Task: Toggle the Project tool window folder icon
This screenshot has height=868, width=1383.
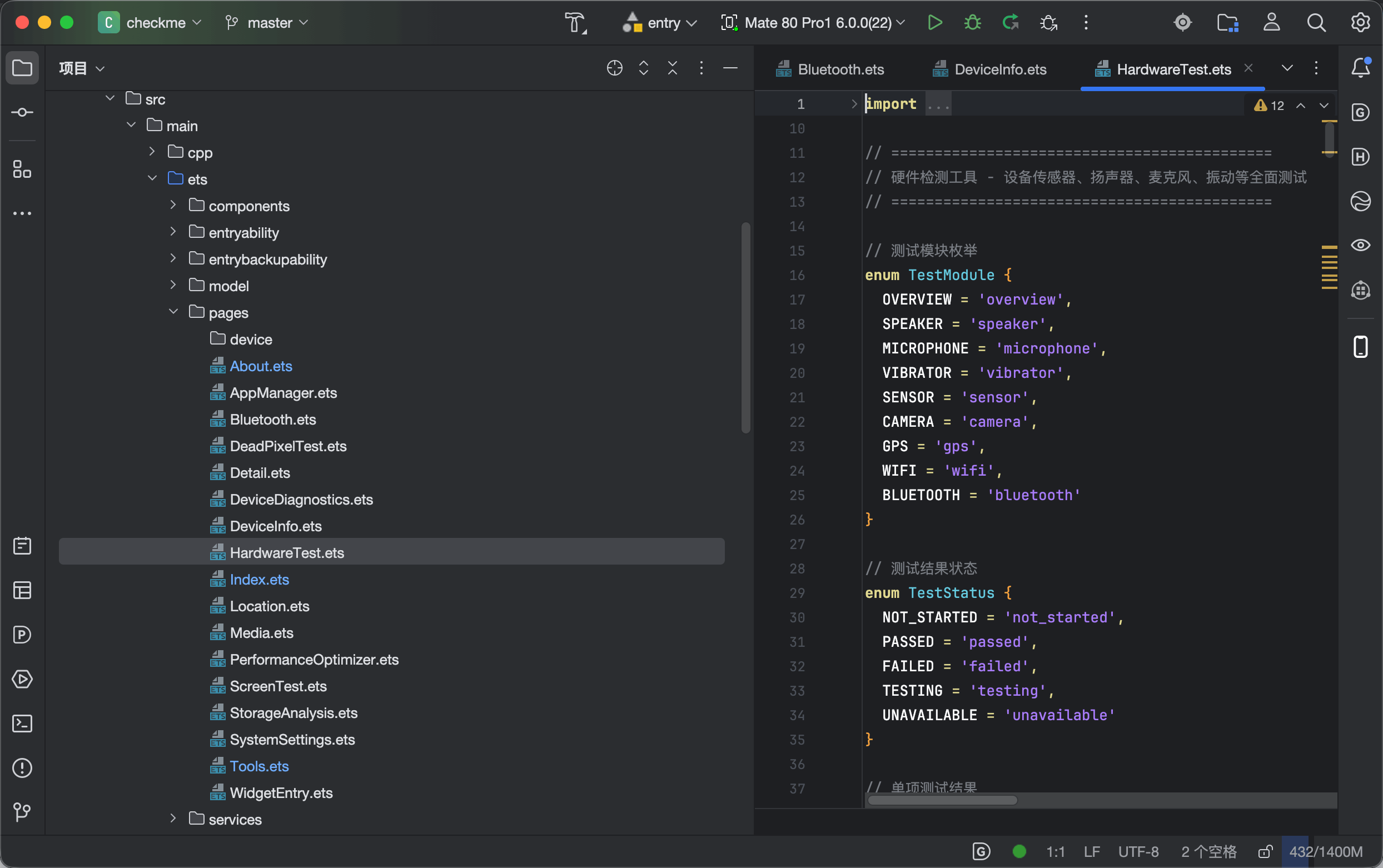Action: 22,68
